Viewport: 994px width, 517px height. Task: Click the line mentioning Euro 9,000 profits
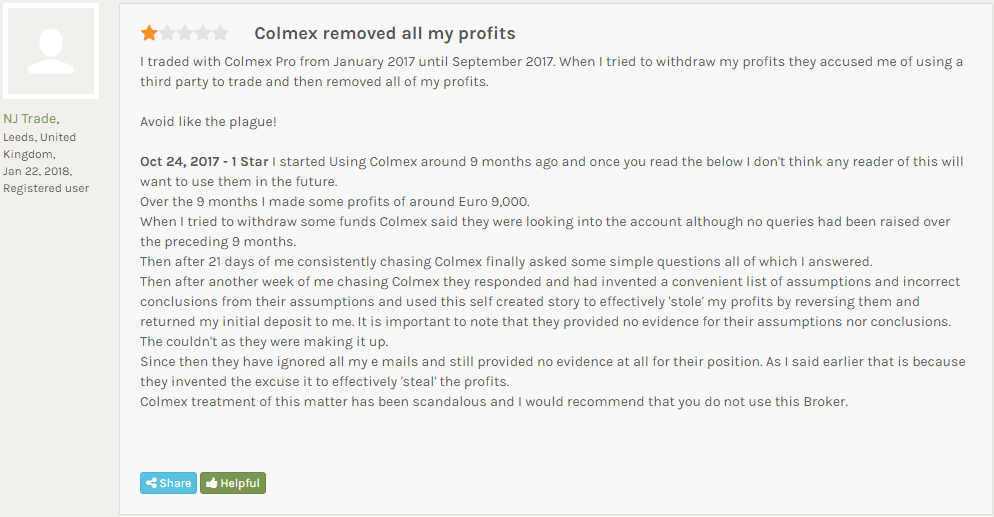[335, 202]
